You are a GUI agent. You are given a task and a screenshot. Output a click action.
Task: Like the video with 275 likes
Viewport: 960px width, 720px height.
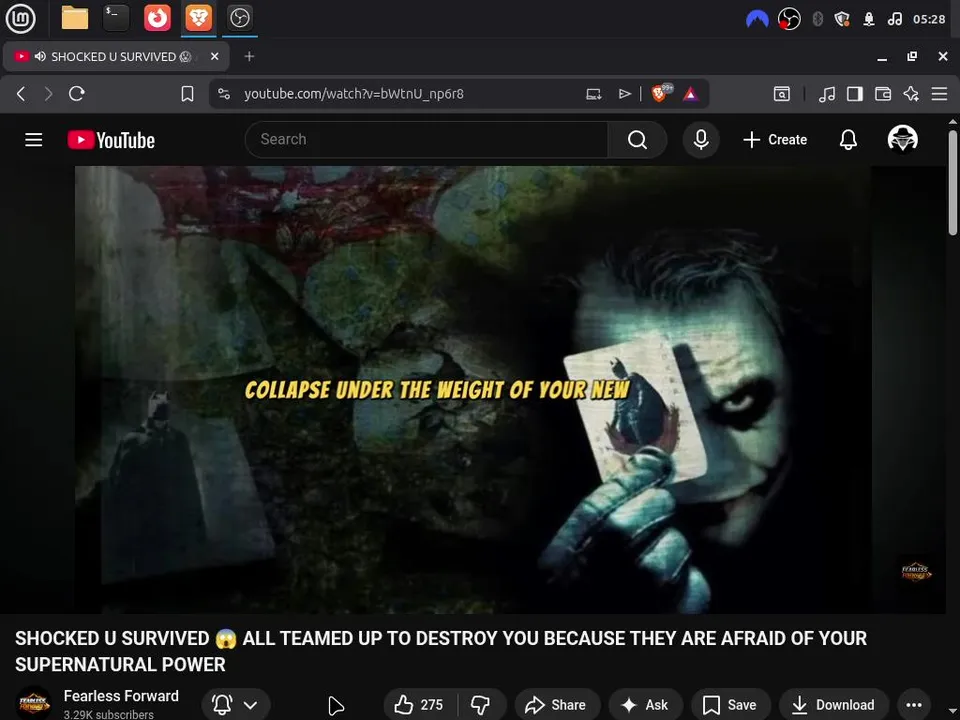tap(421, 705)
